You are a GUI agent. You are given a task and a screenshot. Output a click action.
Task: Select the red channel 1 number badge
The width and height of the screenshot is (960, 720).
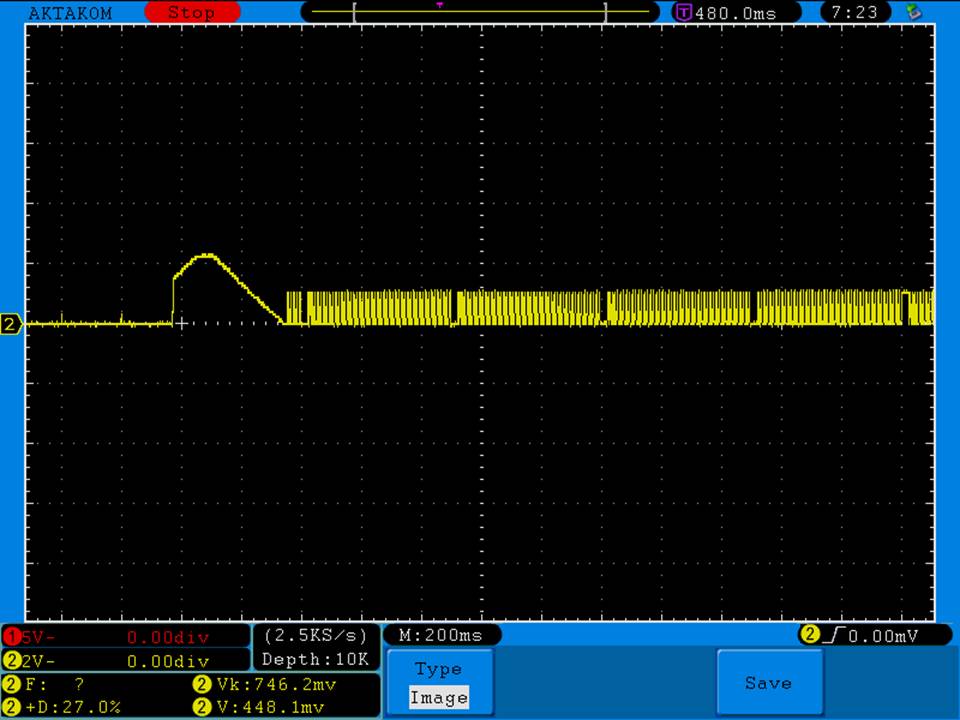point(11,637)
